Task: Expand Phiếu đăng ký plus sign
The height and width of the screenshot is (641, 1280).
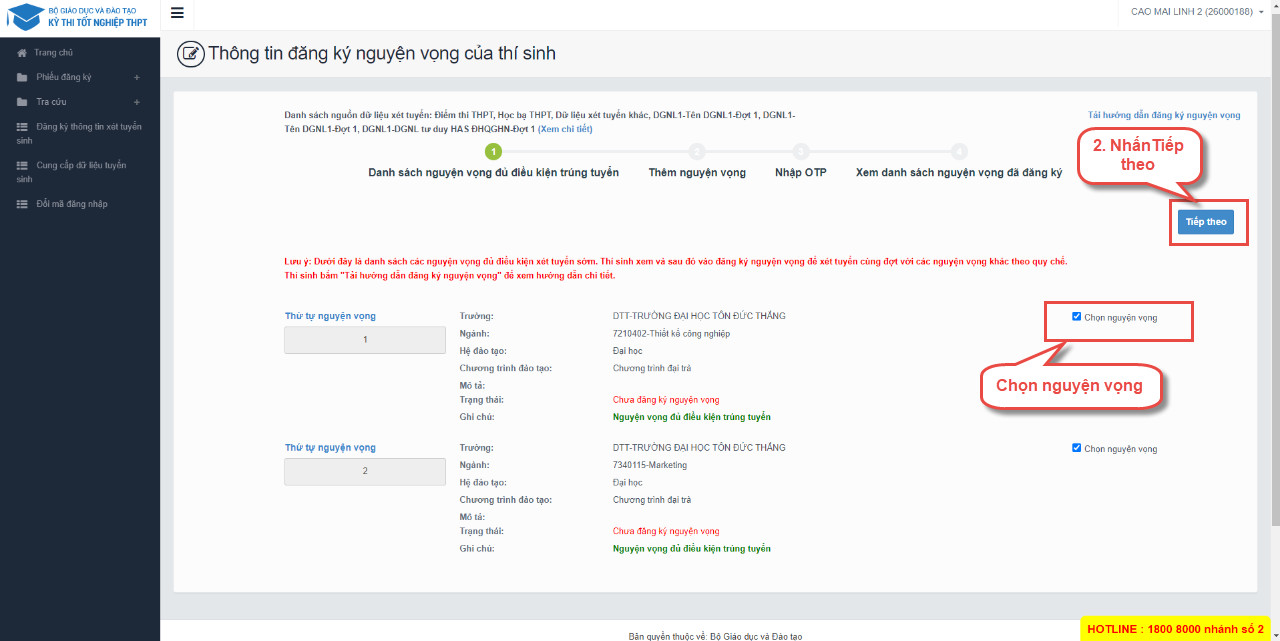Action: [137, 78]
